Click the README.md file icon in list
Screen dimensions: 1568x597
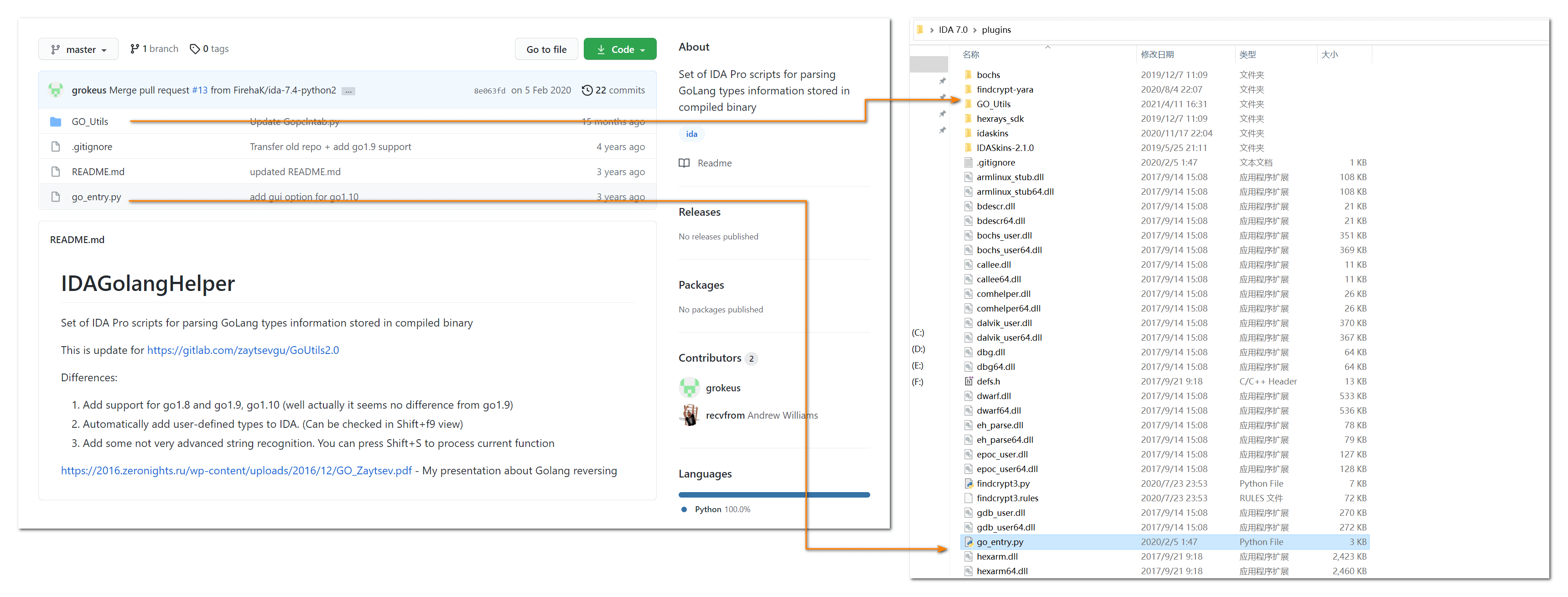(55, 171)
